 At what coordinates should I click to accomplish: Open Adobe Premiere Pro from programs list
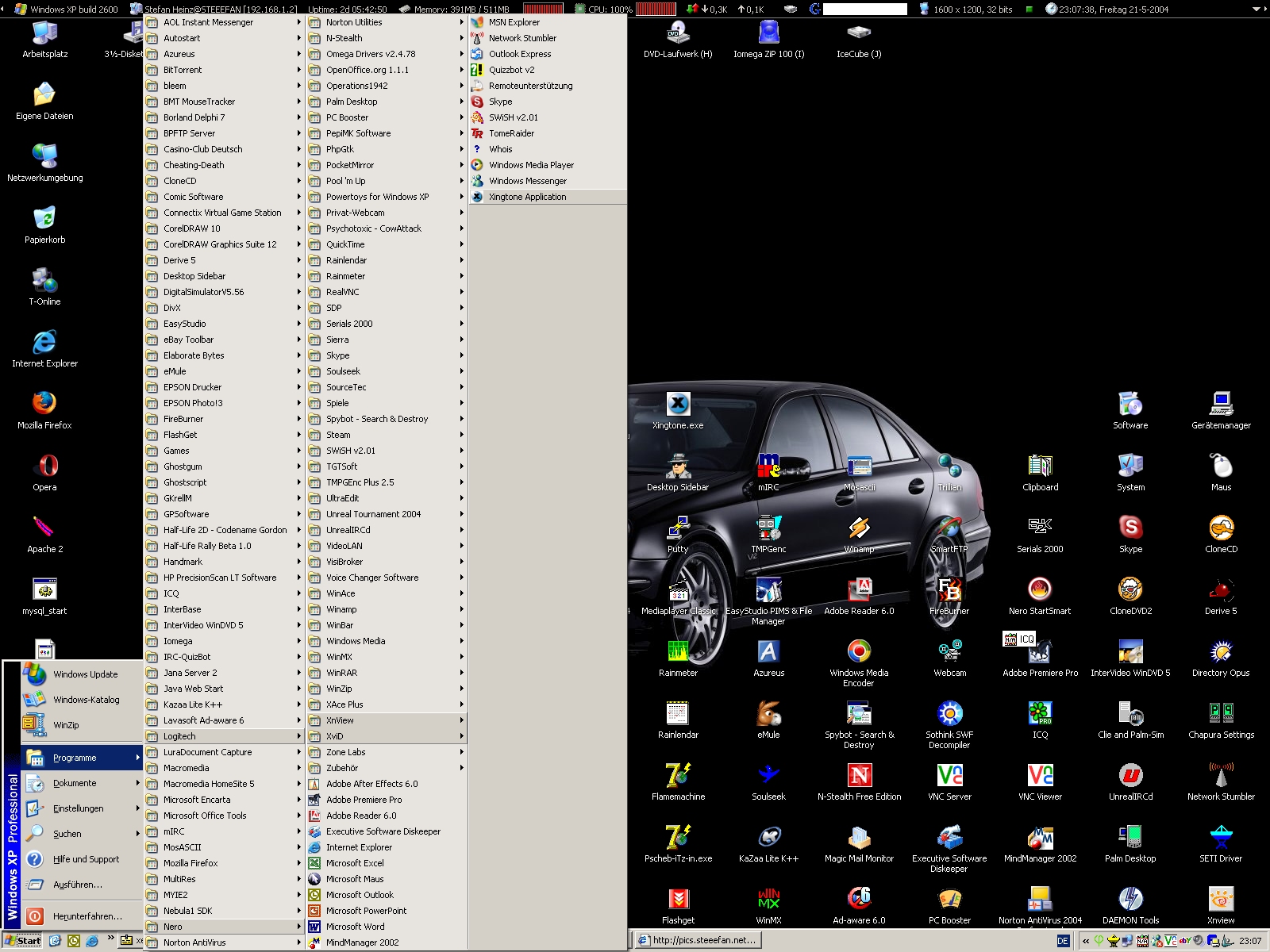[x=387, y=800]
